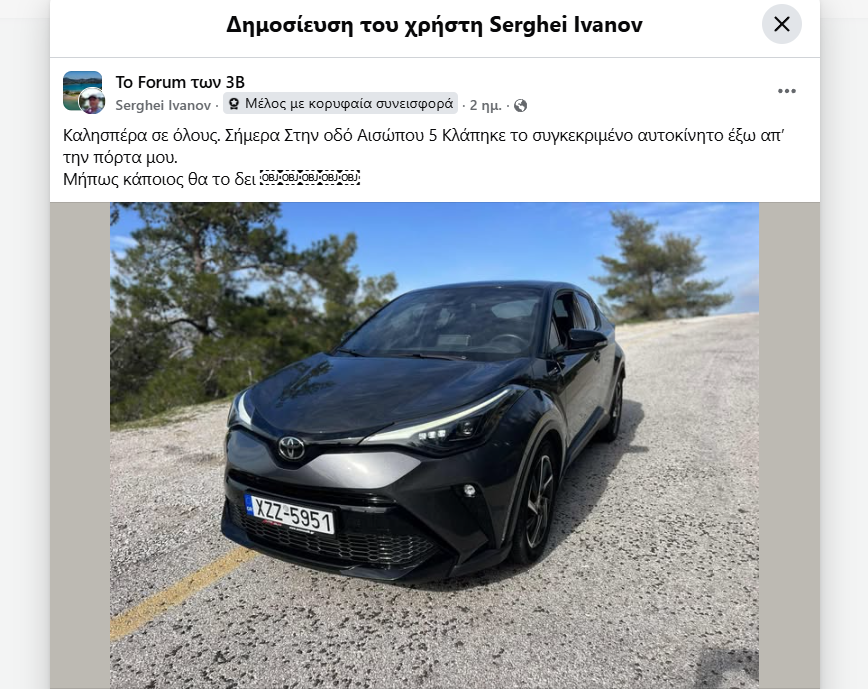
Task: Open the group's cover avatar image
Action: click(82, 91)
